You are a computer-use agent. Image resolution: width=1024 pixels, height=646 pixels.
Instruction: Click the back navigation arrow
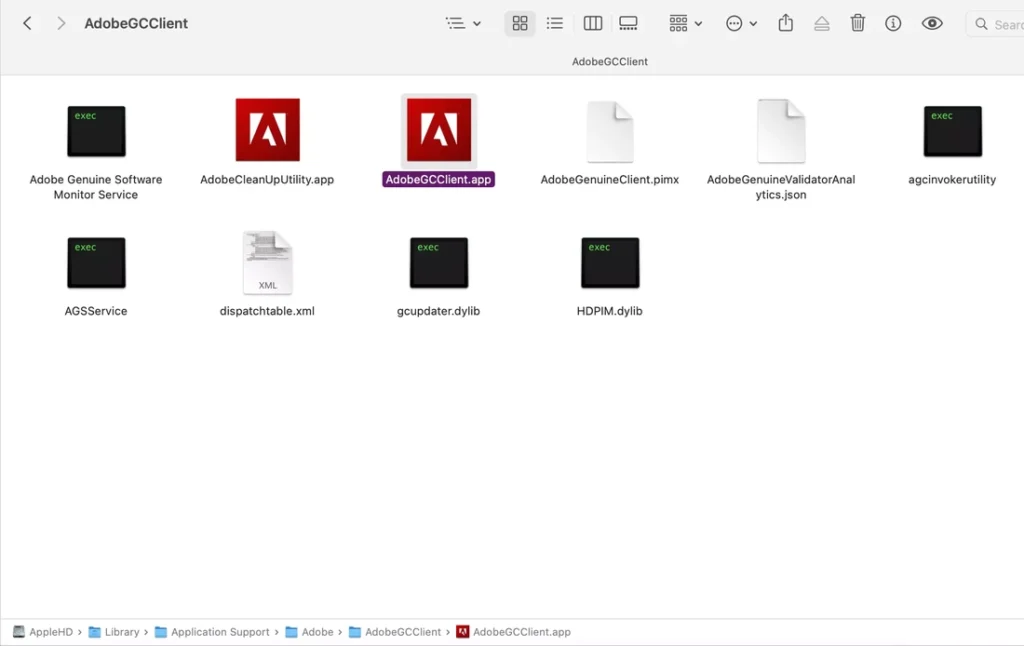[26, 22]
